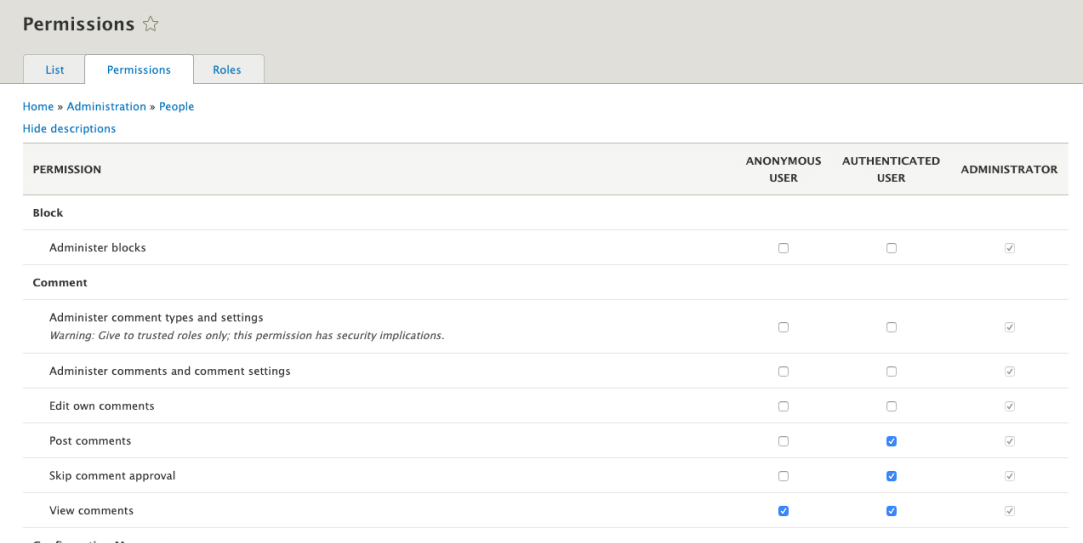This screenshot has width=1083, height=543.
Task: Disable Skip comment approval for Authenticated user
Action: 891,476
